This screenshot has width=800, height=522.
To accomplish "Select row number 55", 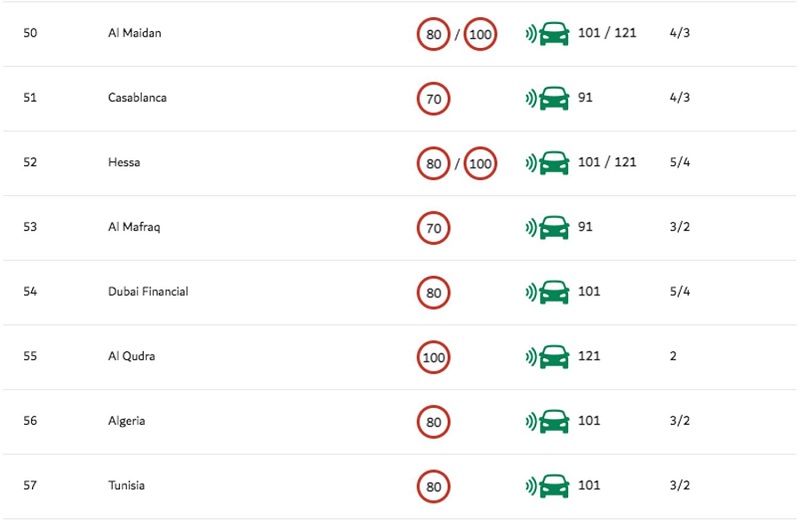I will 30,356.
